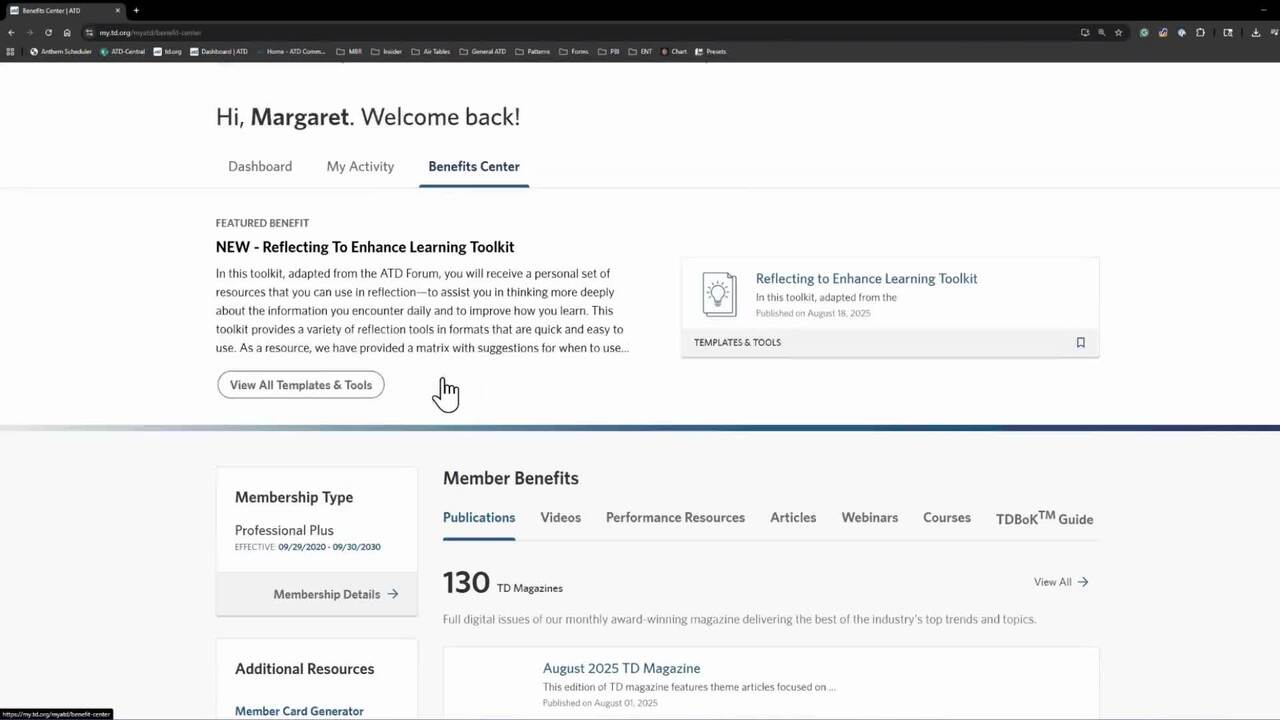The width and height of the screenshot is (1280, 720).
Task: Select the Publications member benefits tab
Action: coord(479,517)
